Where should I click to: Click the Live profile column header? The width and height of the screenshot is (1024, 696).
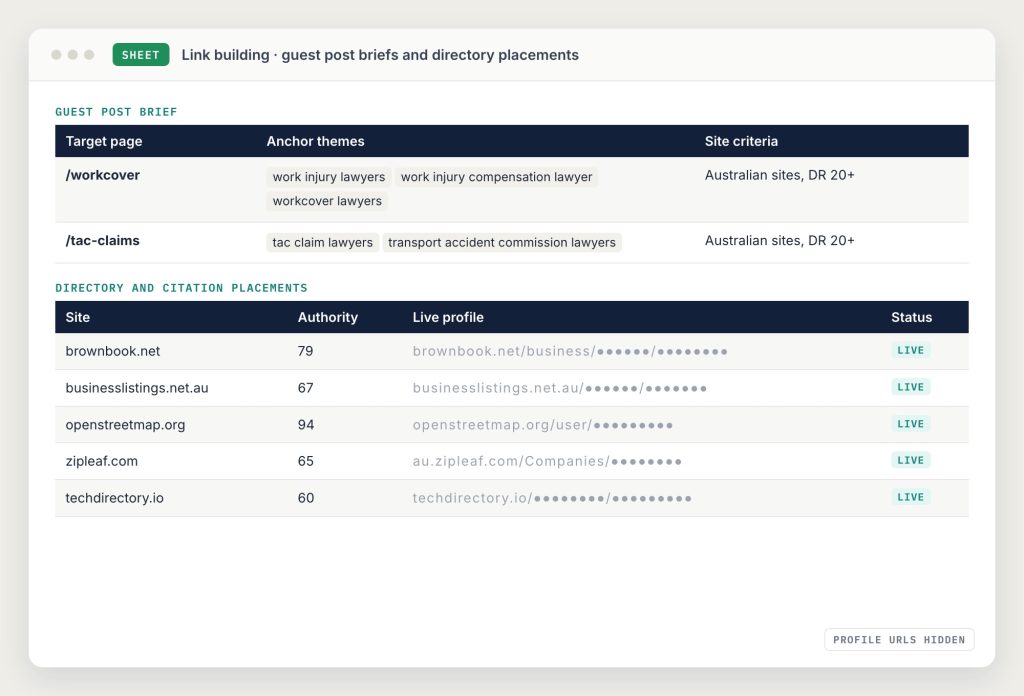coord(448,317)
